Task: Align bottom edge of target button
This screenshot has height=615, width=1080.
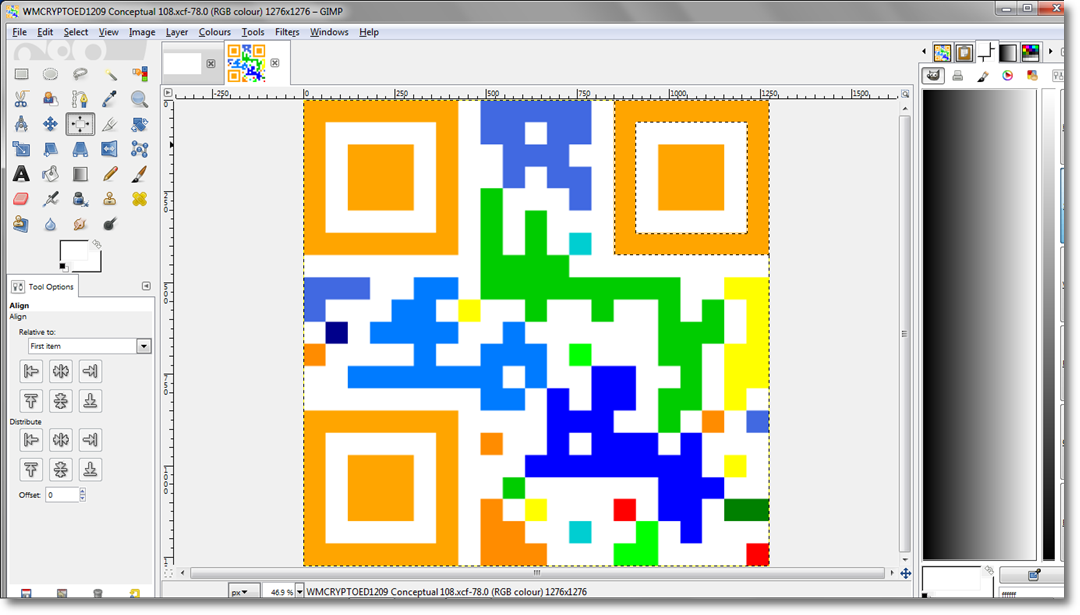Action: point(90,401)
